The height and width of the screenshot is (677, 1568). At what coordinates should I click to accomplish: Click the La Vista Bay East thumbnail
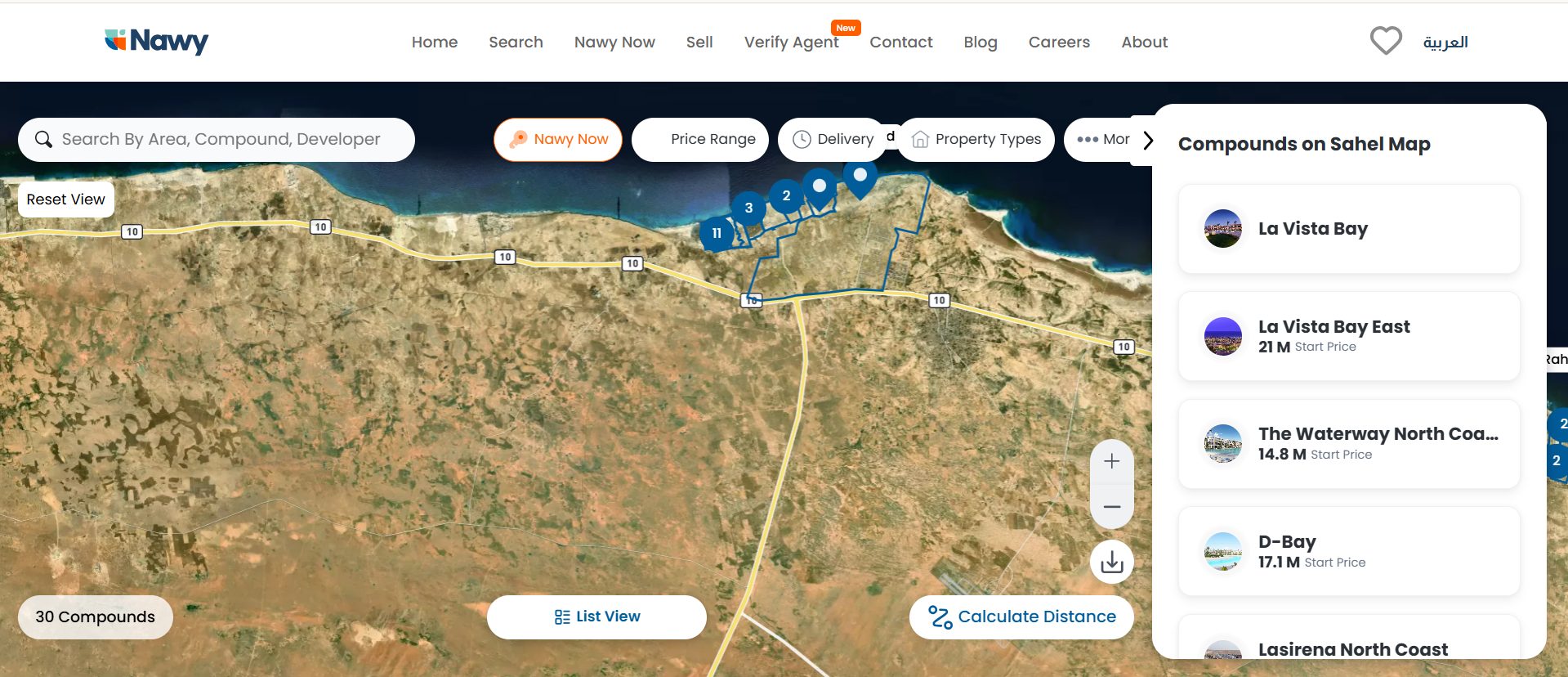pyautogui.click(x=1223, y=336)
